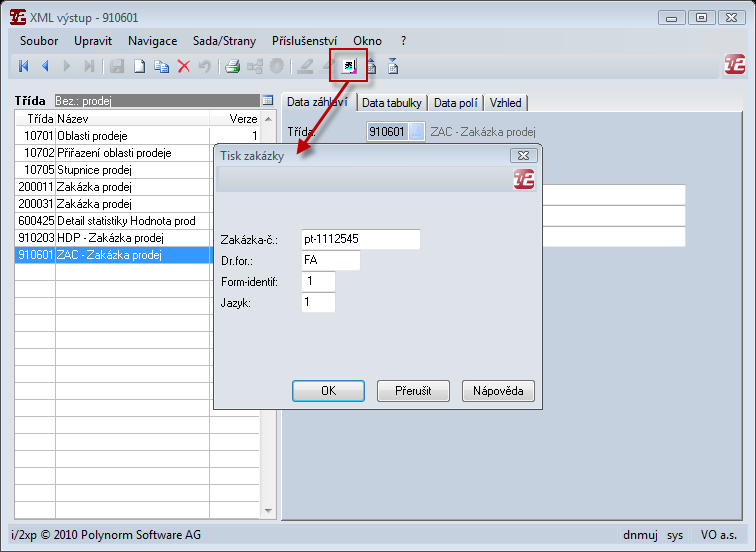Click the list scrollbar up arrow
Image resolution: width=756 pixels, height=552 pixels.
(269, 119)
